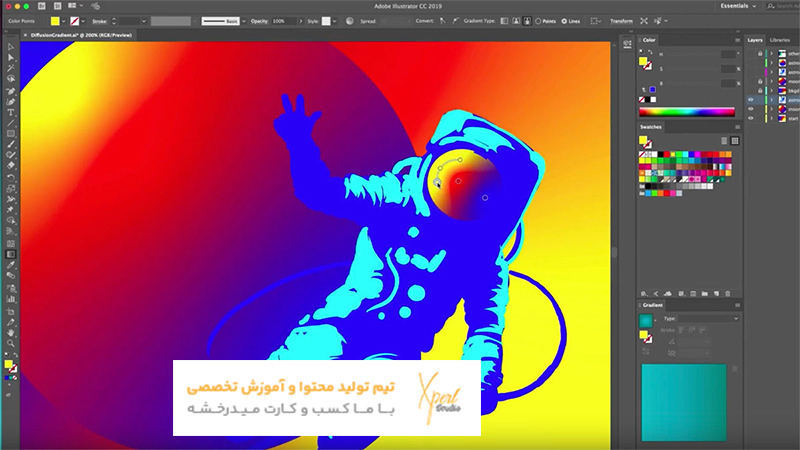The image size is (800, 450).
Task: Select the Direct Selection tool
Action: point(11,58)
